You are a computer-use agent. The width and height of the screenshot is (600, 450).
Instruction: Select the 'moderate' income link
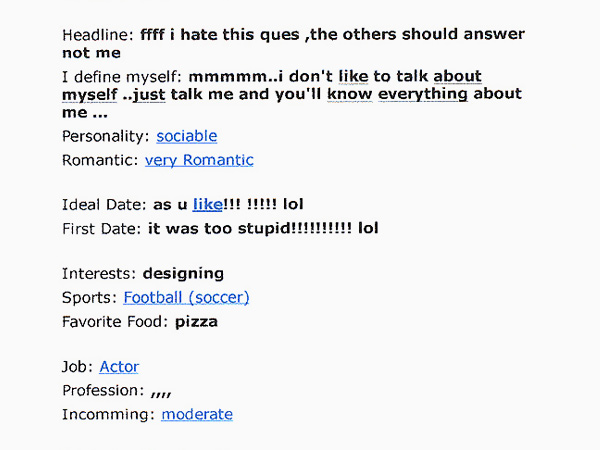pos(197,414)
